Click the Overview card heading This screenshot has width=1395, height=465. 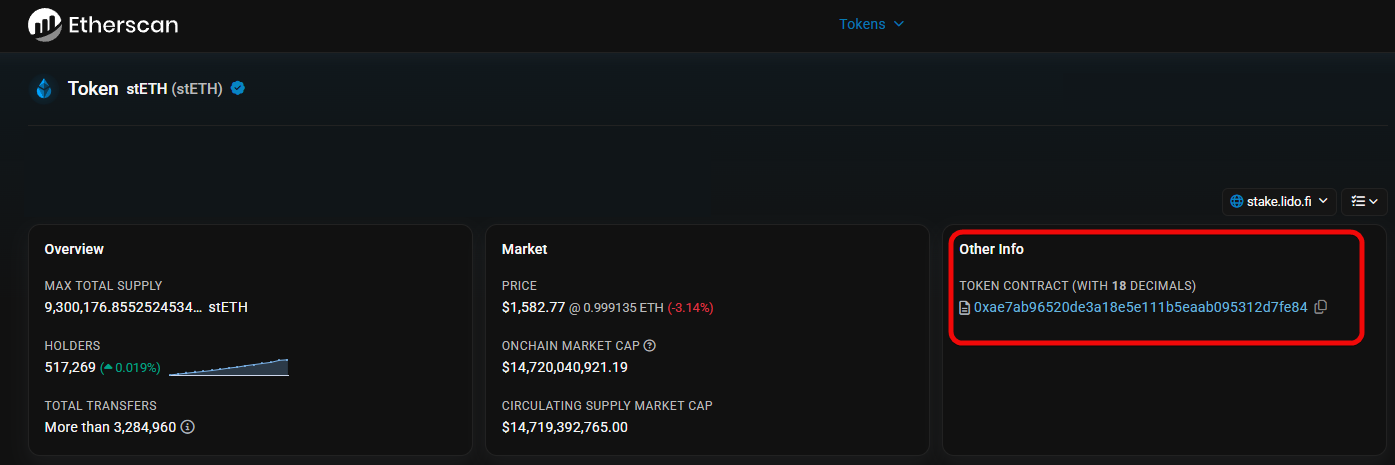pos(74,249)
